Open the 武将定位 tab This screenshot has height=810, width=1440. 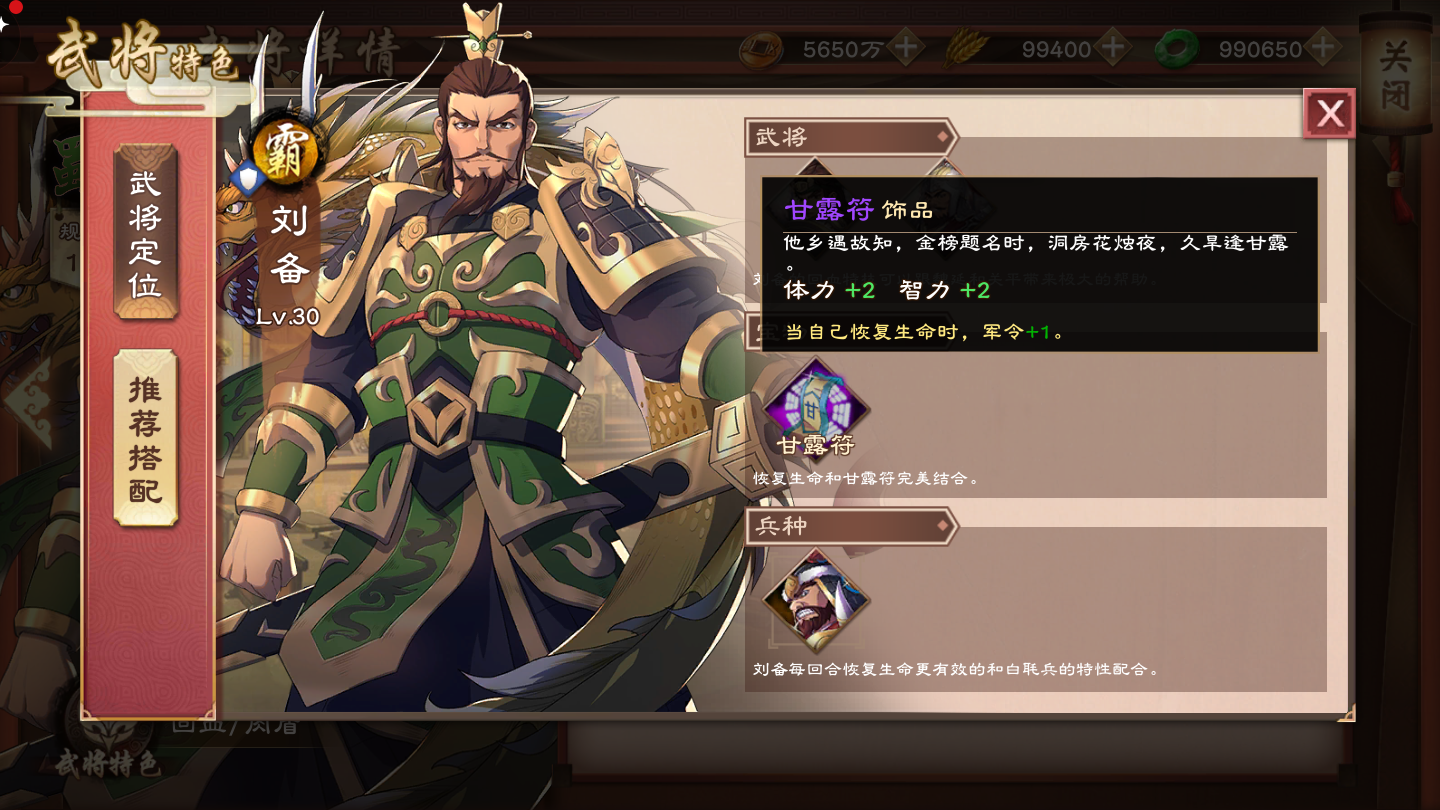pos(146,233)
